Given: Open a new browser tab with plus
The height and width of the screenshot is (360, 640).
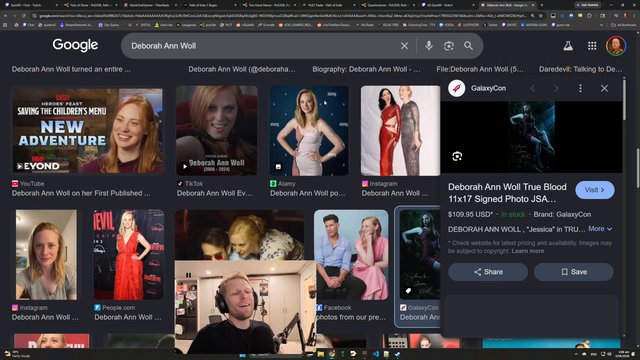Looking at the screenshot, I should (x=542, y=5).
